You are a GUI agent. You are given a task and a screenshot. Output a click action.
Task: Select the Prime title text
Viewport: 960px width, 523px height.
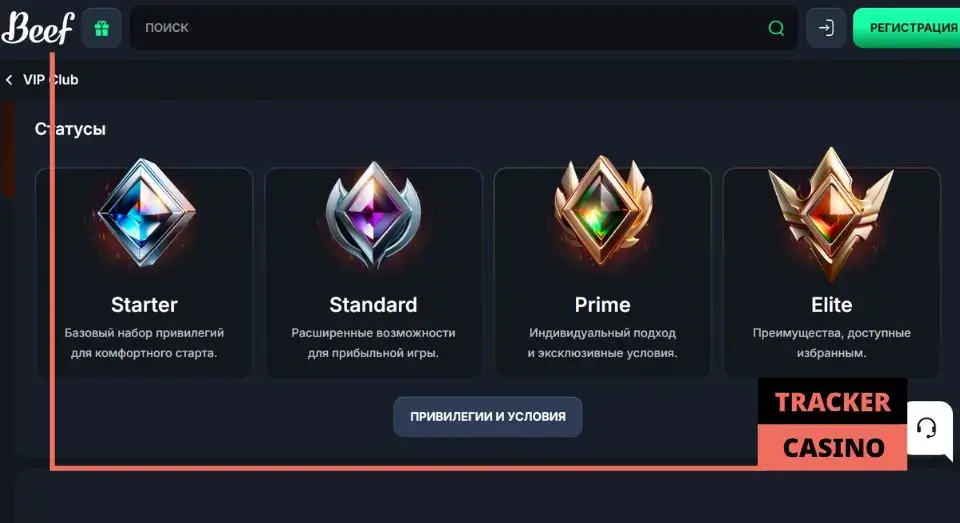coord(602,304)
